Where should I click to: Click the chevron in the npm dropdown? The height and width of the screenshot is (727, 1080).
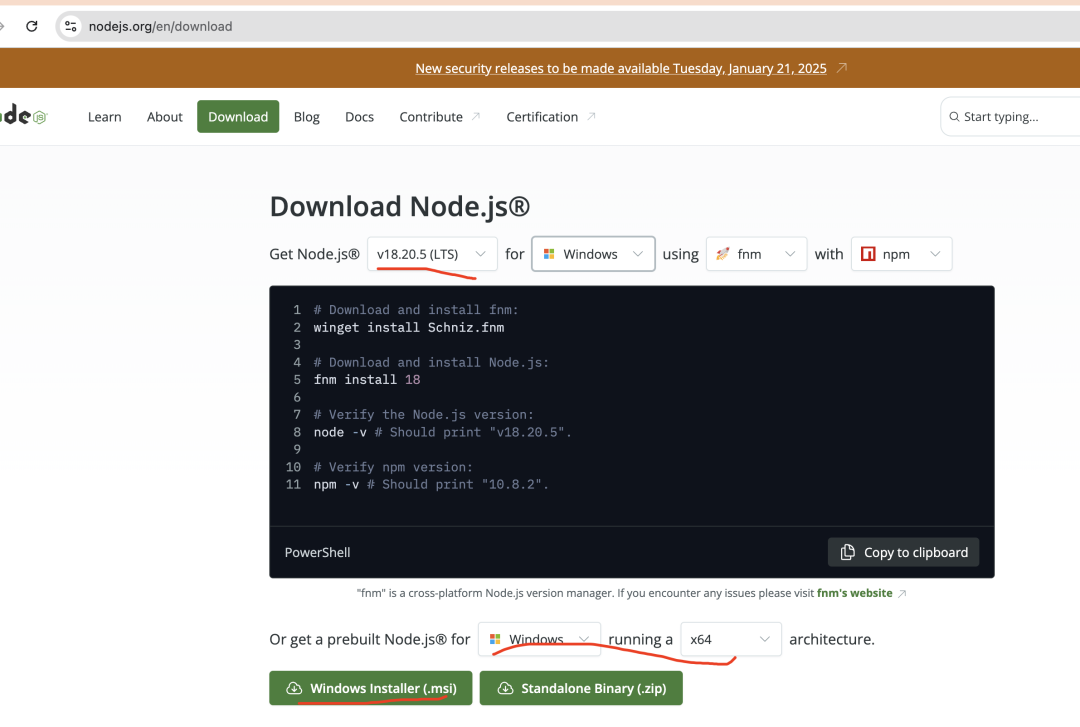[935, 254]
